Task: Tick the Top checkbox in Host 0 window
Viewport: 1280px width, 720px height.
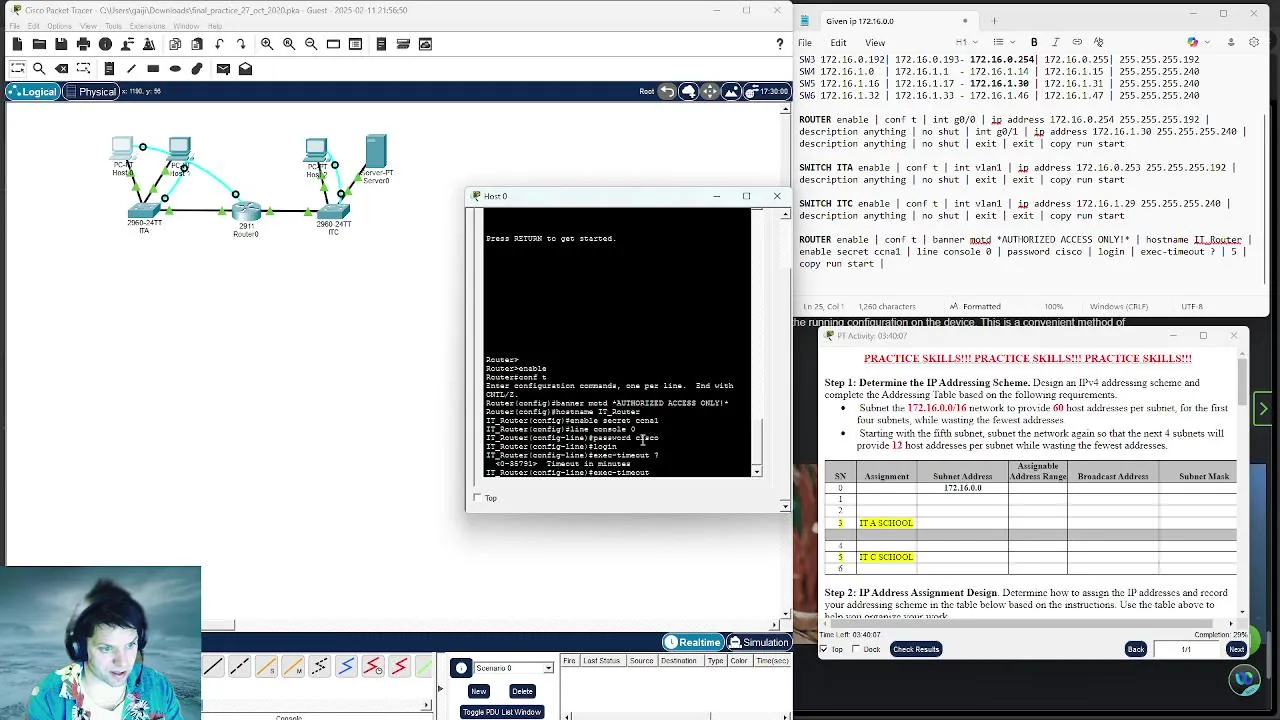Action: [477, 498]
